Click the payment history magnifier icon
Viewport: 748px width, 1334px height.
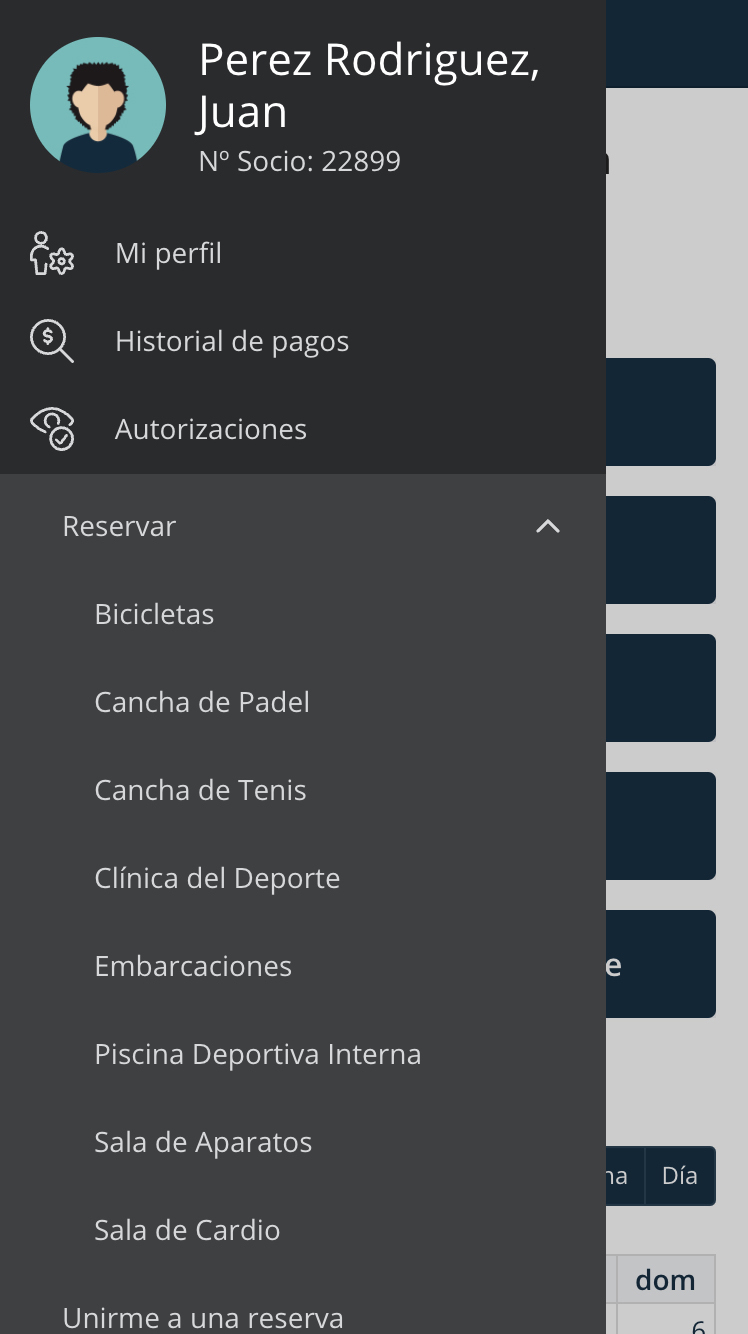click(52, 341)
